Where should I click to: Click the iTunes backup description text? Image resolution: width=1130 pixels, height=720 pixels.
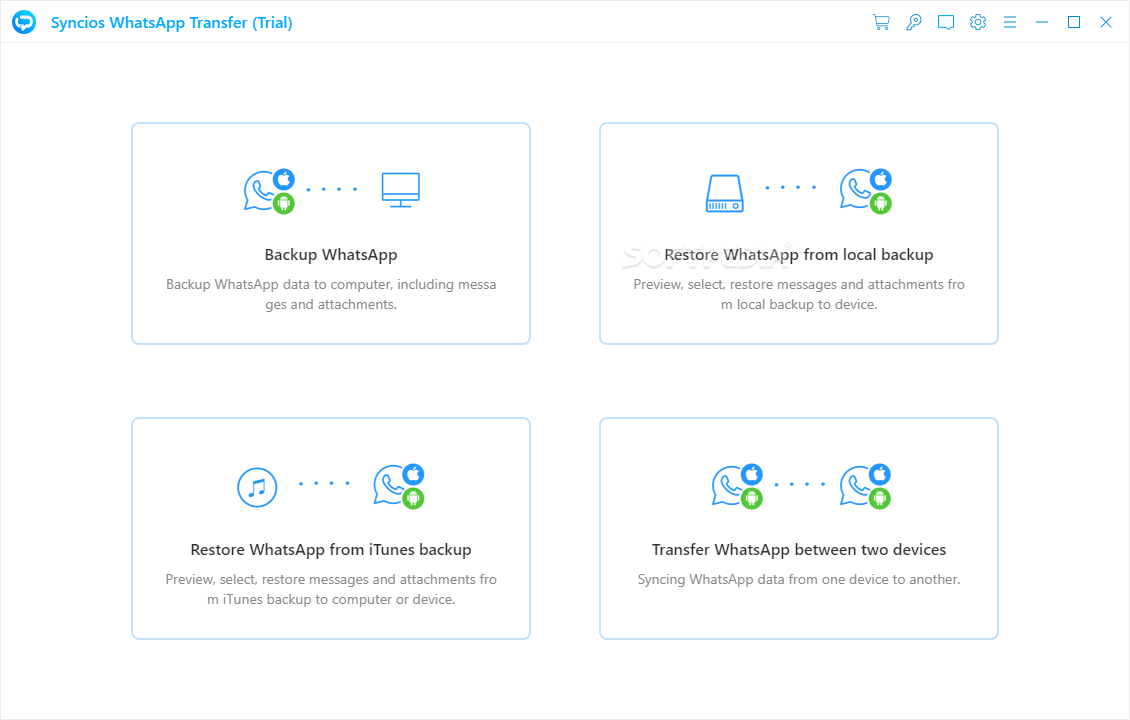331,589
